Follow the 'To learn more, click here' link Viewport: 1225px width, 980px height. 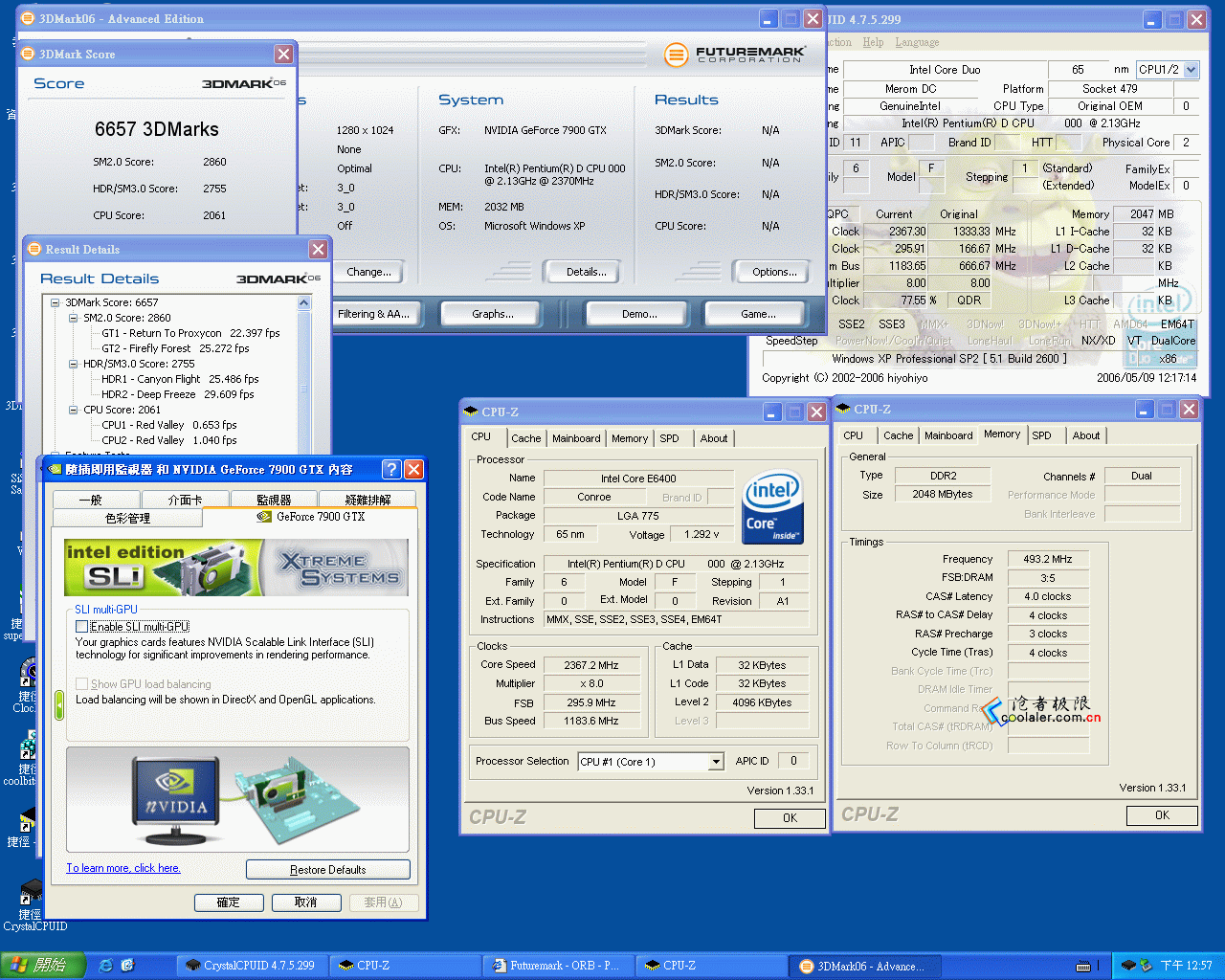point(122,868)
